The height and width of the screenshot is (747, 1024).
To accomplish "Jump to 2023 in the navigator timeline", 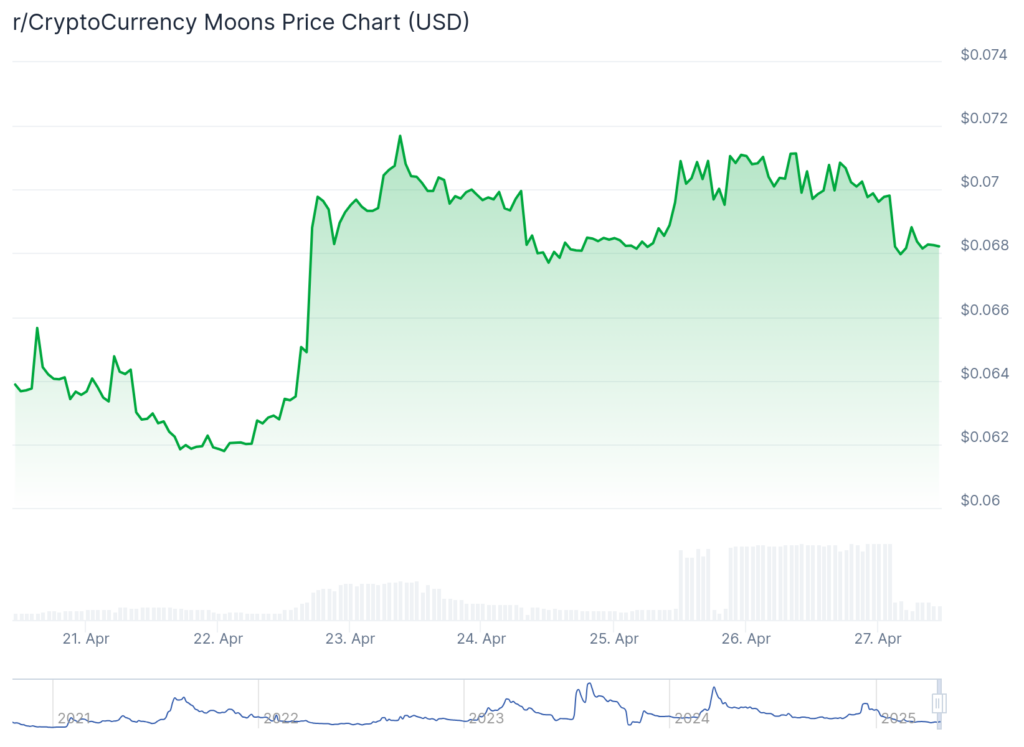I will point(487,718).
